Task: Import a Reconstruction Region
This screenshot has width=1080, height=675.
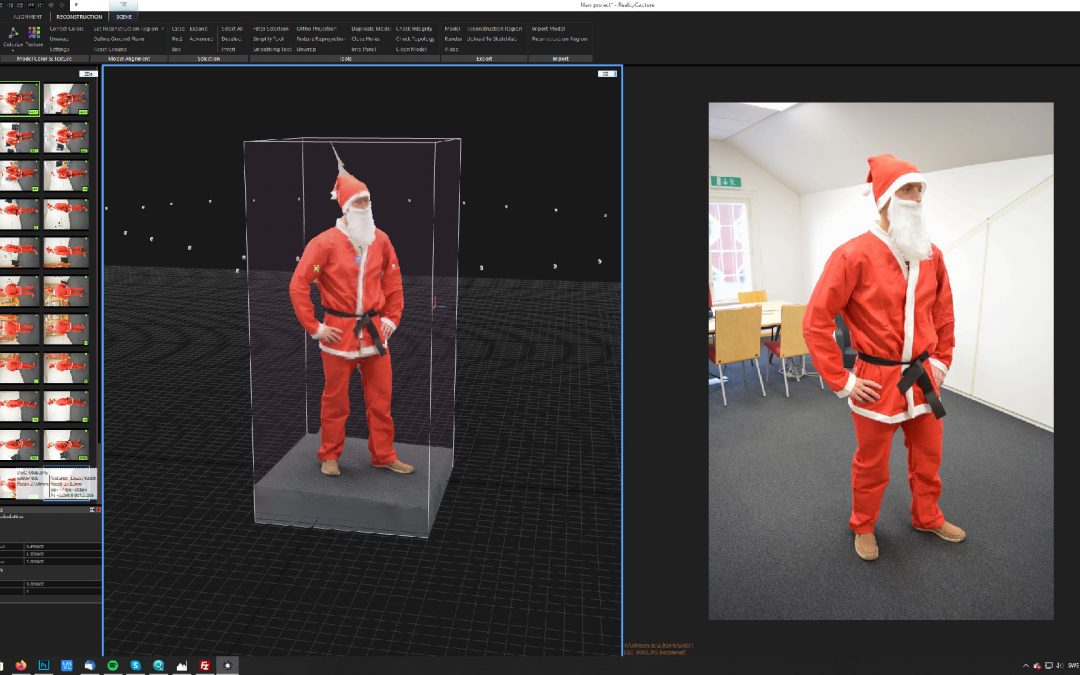Action: [x=559, y=39]
